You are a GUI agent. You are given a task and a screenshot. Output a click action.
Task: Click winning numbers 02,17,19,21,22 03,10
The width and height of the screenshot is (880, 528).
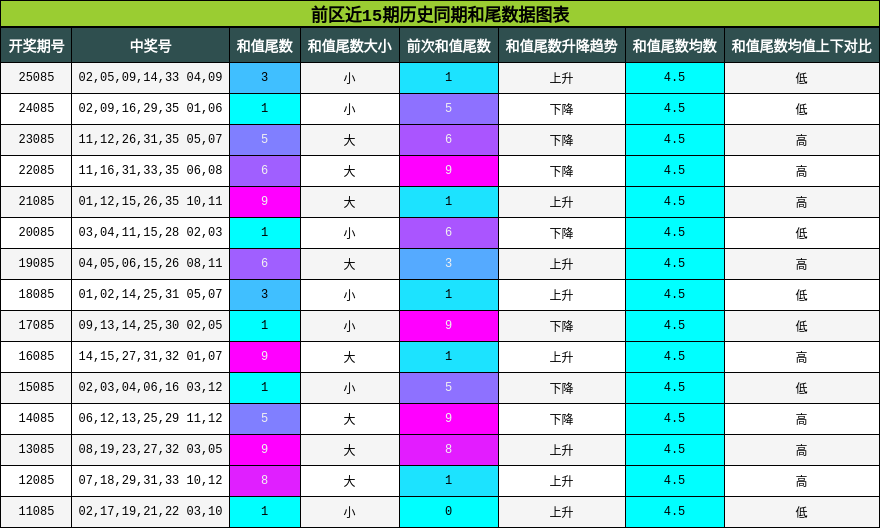(x=150, y=511)
